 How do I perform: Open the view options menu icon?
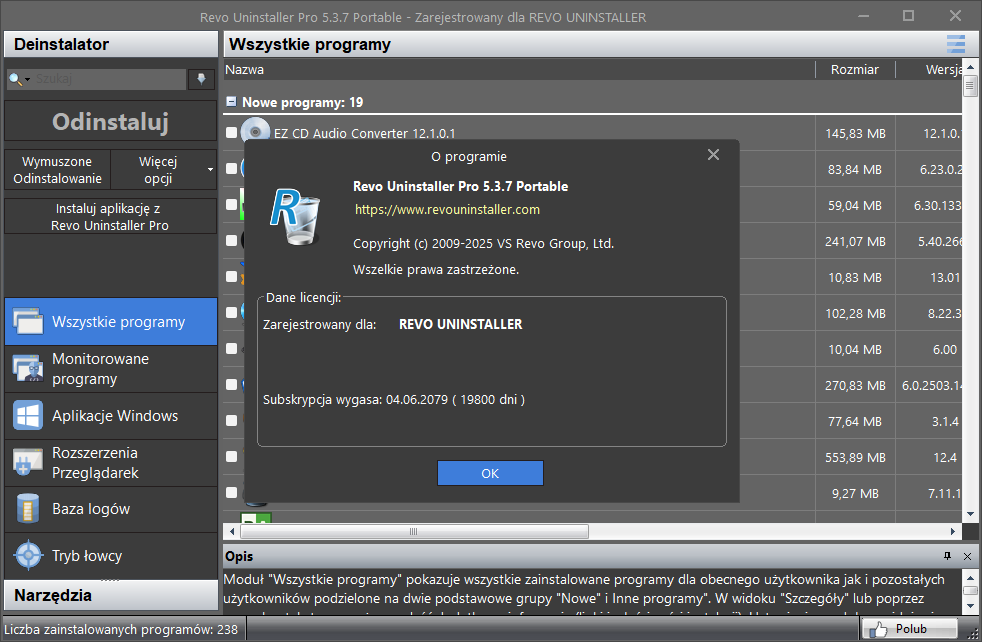point(956,44)
